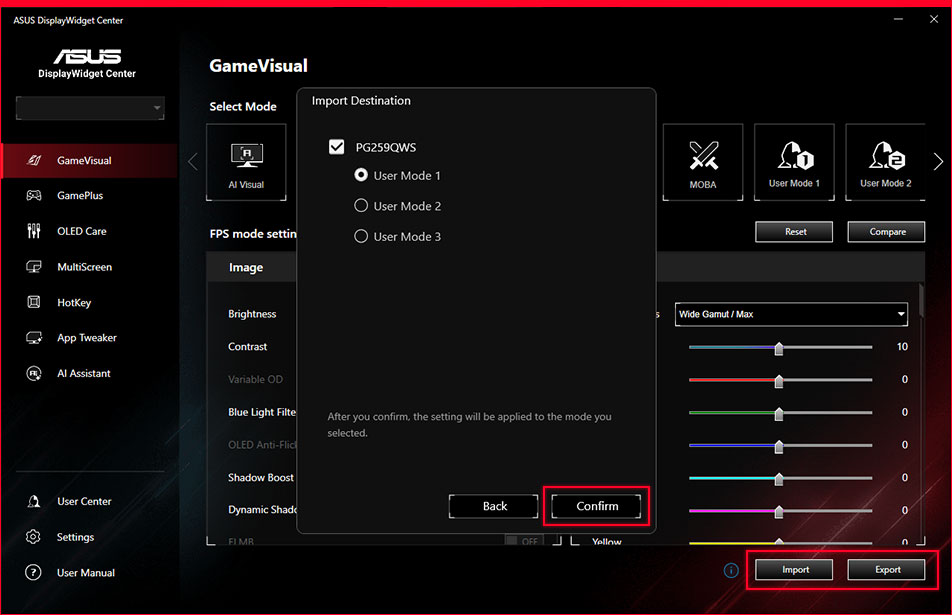Click the Contrast setting label
This screenshot has height=615, width=952.
pyautogui.click(x=247, y=347)
